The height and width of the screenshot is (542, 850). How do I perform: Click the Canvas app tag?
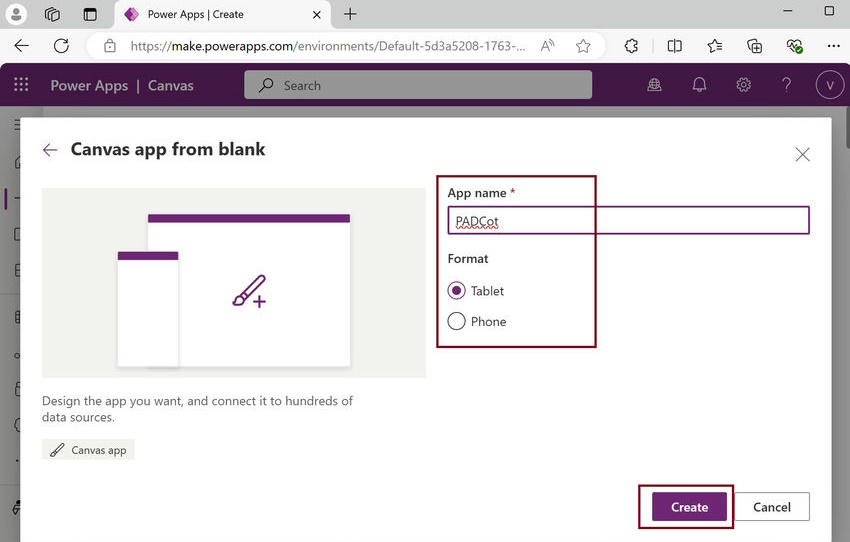click(x=88, y=450)
